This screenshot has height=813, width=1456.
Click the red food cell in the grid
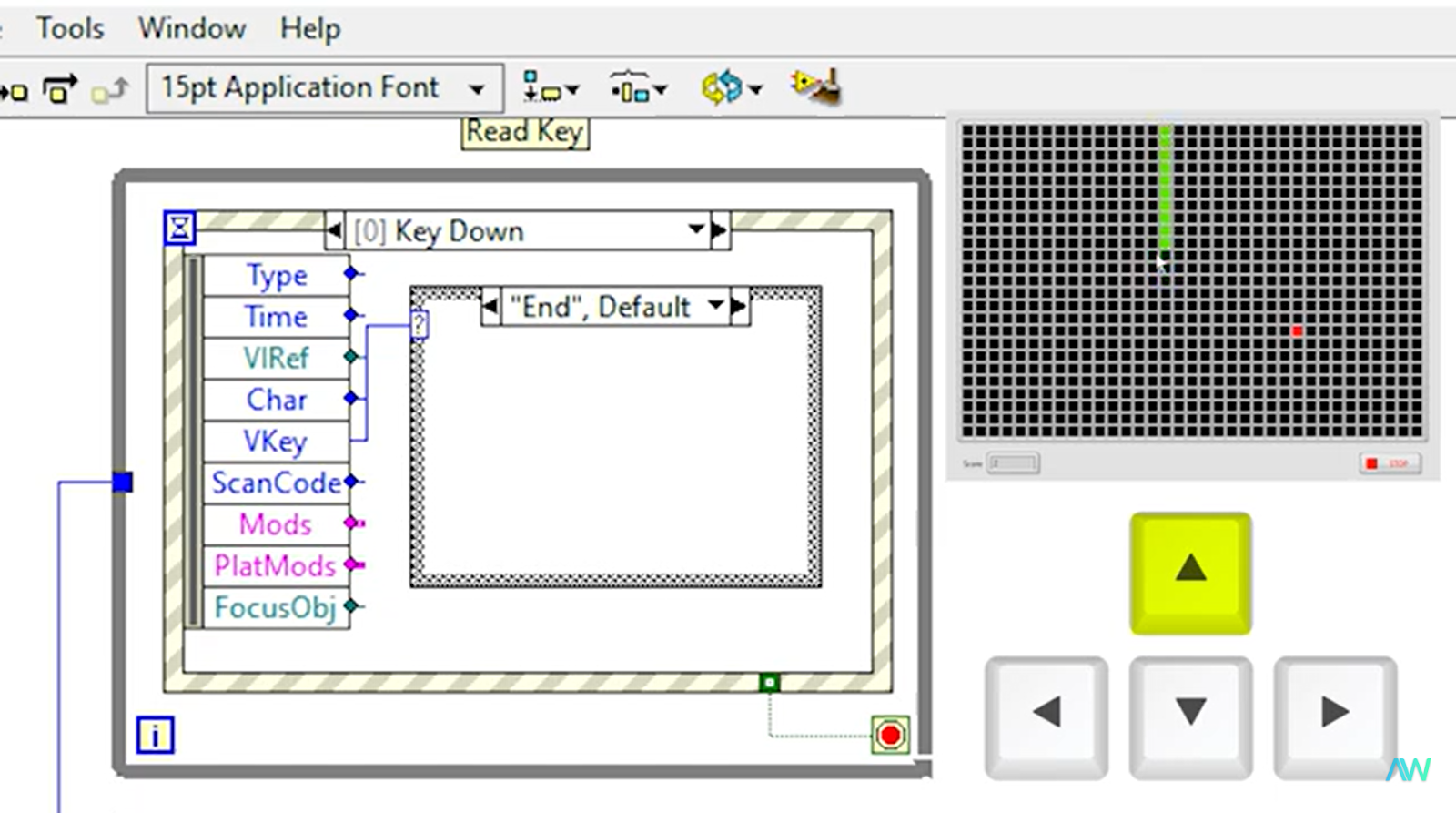(1297, 331)
